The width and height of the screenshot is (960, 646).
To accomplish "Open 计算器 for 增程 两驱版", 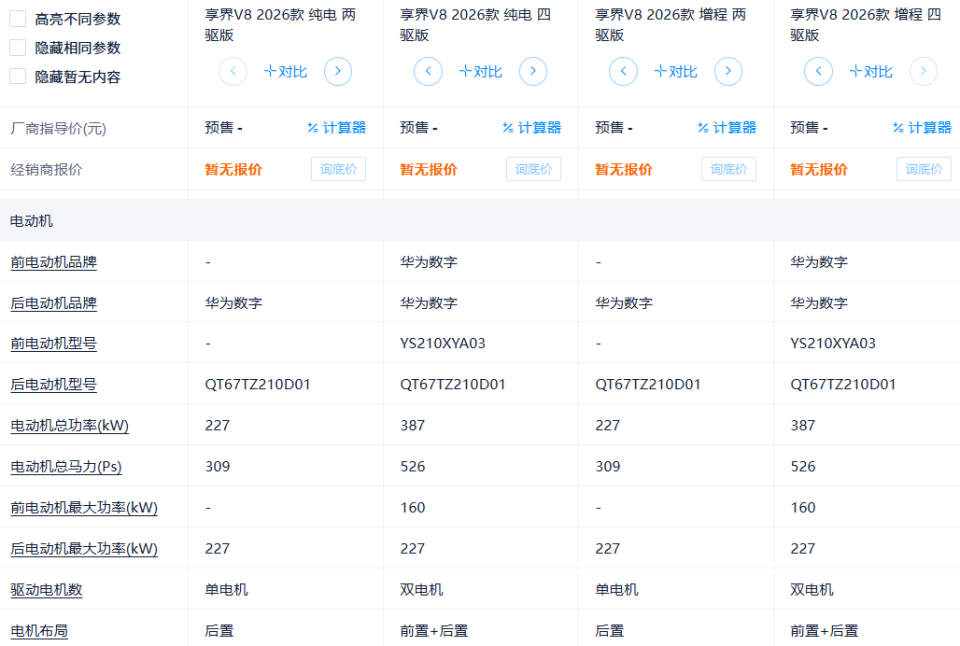I will pyautogui.click(x=727, y=127).
